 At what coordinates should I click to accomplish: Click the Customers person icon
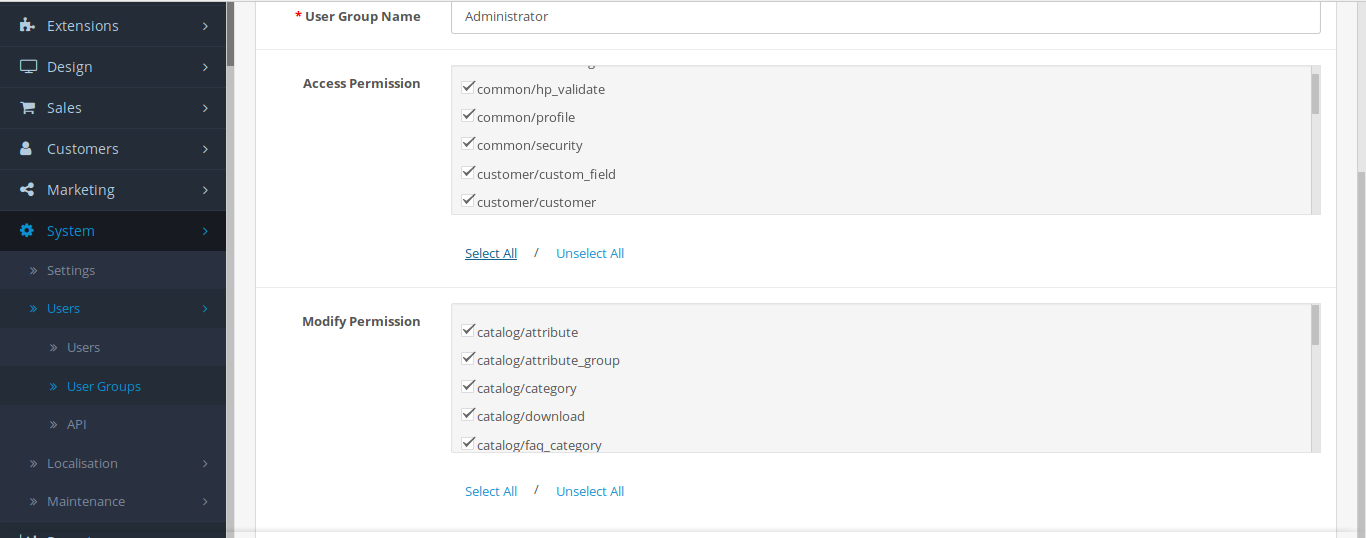[x=27, y=149]
